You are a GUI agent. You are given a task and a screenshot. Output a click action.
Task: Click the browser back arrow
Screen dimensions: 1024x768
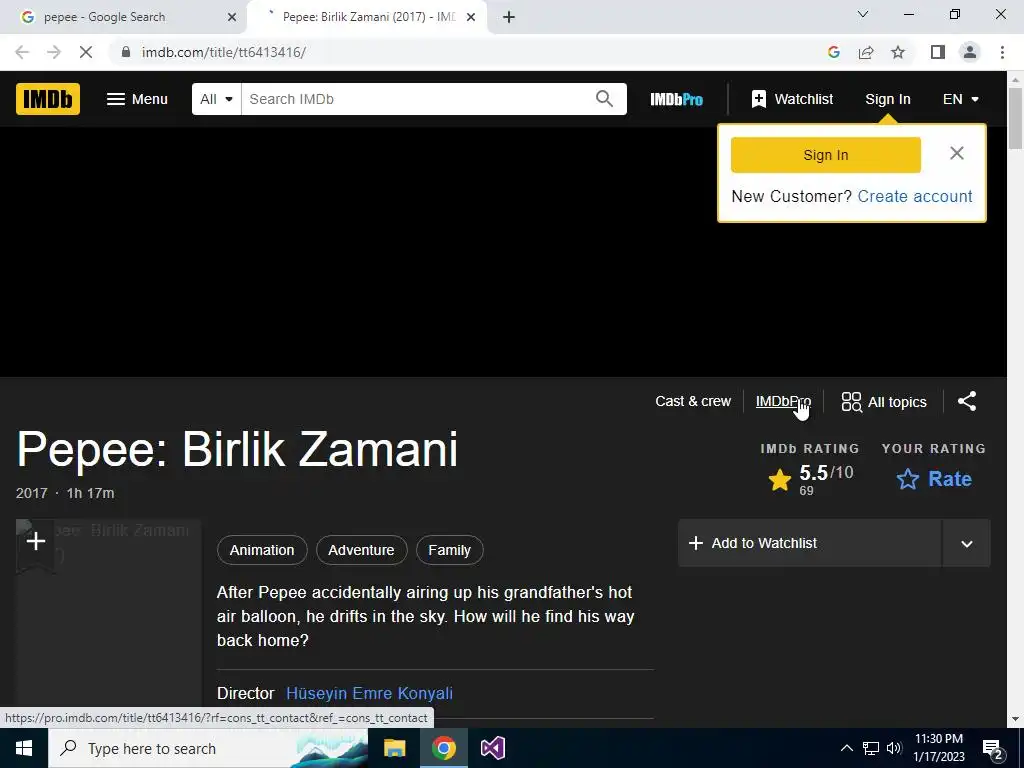[22, 52]
